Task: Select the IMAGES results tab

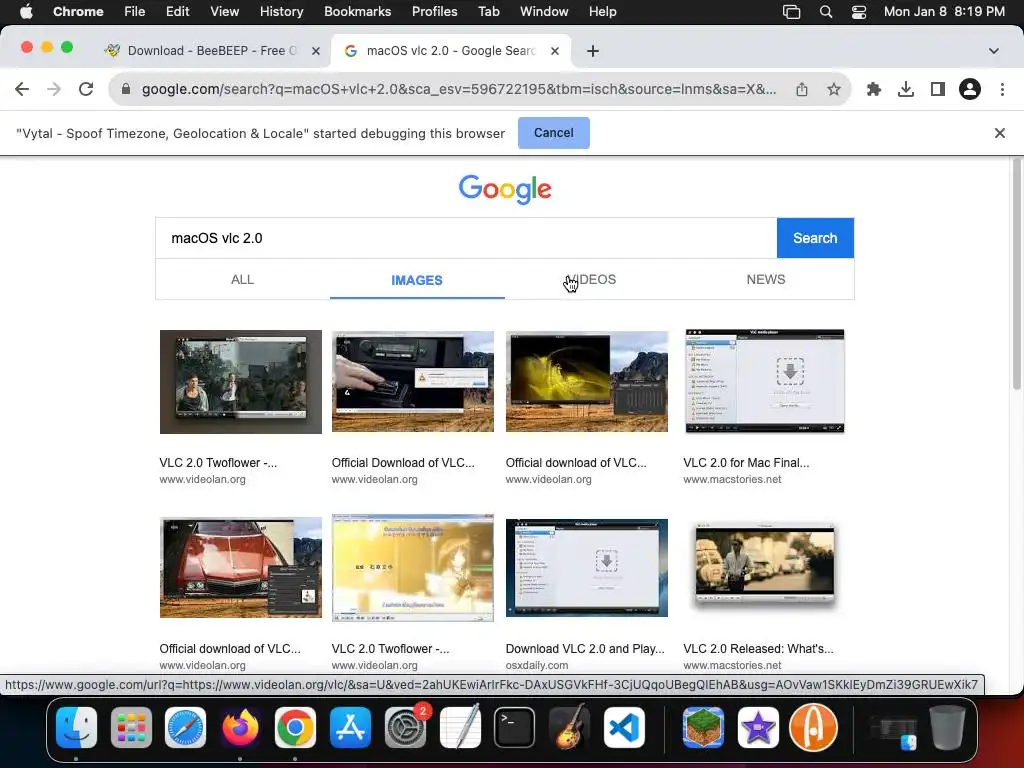Action: pyautogui.click(x=417, y=280)
